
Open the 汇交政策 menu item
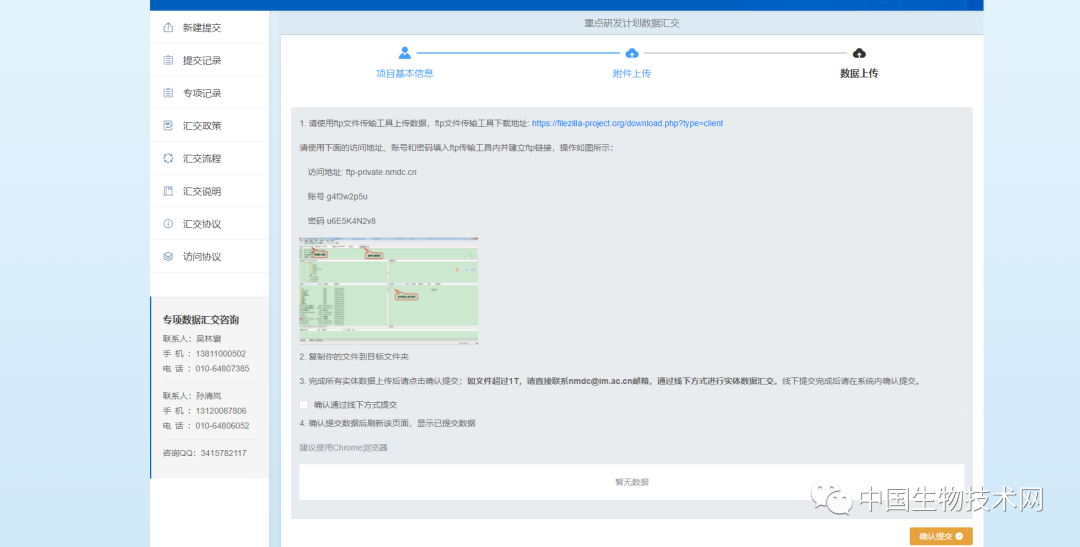click(202, 126)
